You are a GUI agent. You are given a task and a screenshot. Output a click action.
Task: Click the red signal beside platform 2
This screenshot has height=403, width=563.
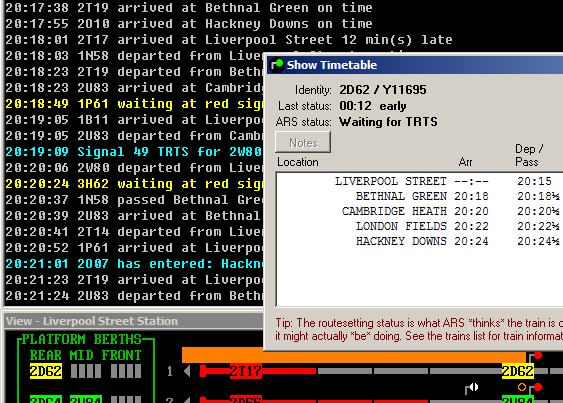coord(538,387)
